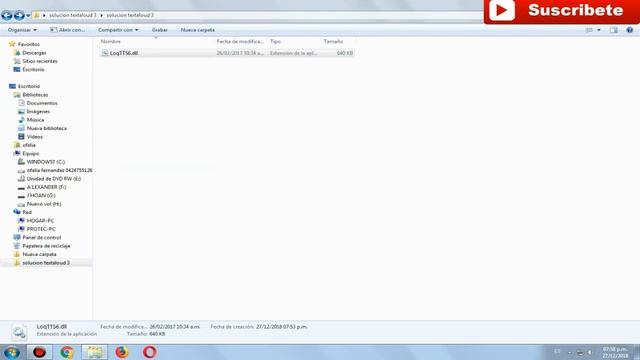Open the ofelia user folder
This screenshot has height=360, width=640.
(x=29, y=145)
